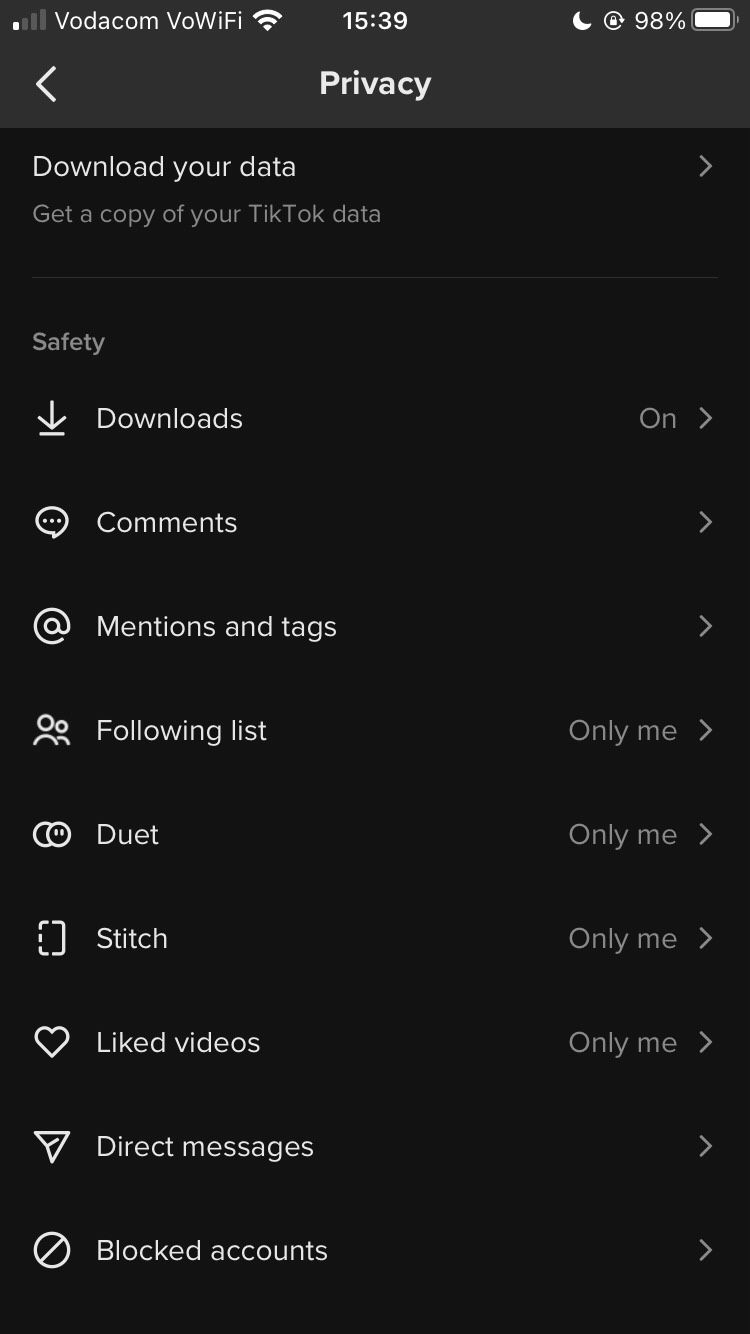The height and width of the screenshot is (1334, 750).
Task: Tap the Duet double-circle icon
Action: click(51, 835)
